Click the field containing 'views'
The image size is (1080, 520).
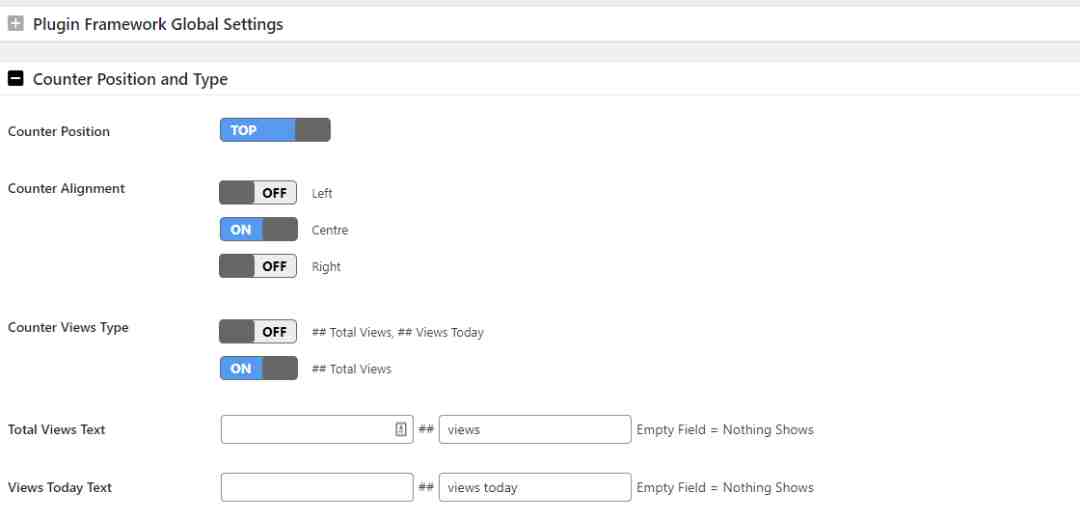coord(534,429)
